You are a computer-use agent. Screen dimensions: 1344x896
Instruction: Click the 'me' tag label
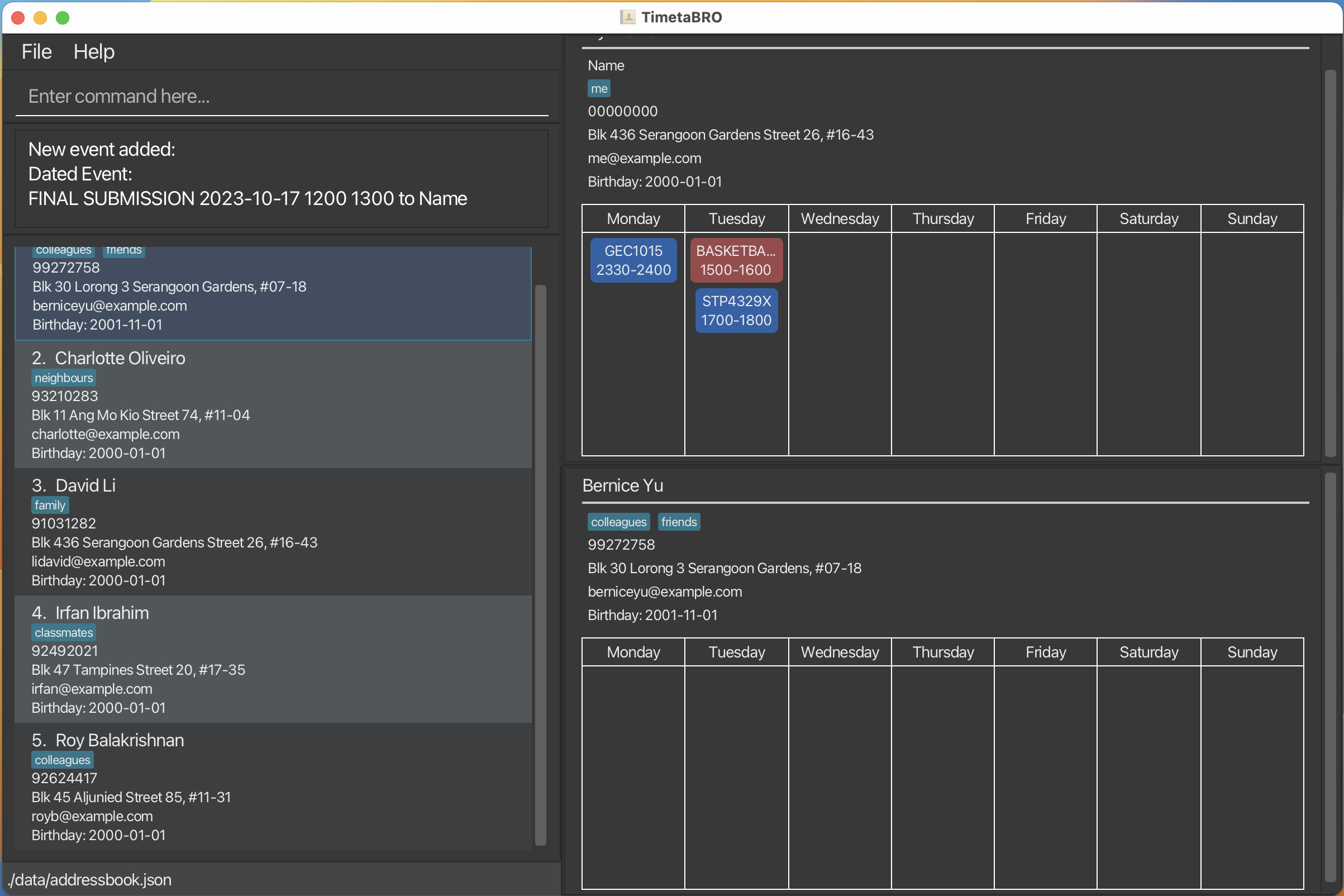(599, 89)
